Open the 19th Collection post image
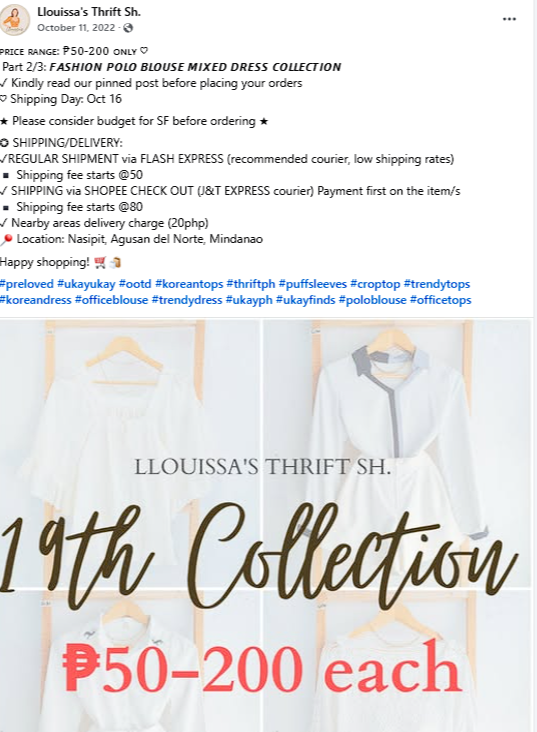Image resolution: width=537 pixels, height=732 pixels. (266, 525)
